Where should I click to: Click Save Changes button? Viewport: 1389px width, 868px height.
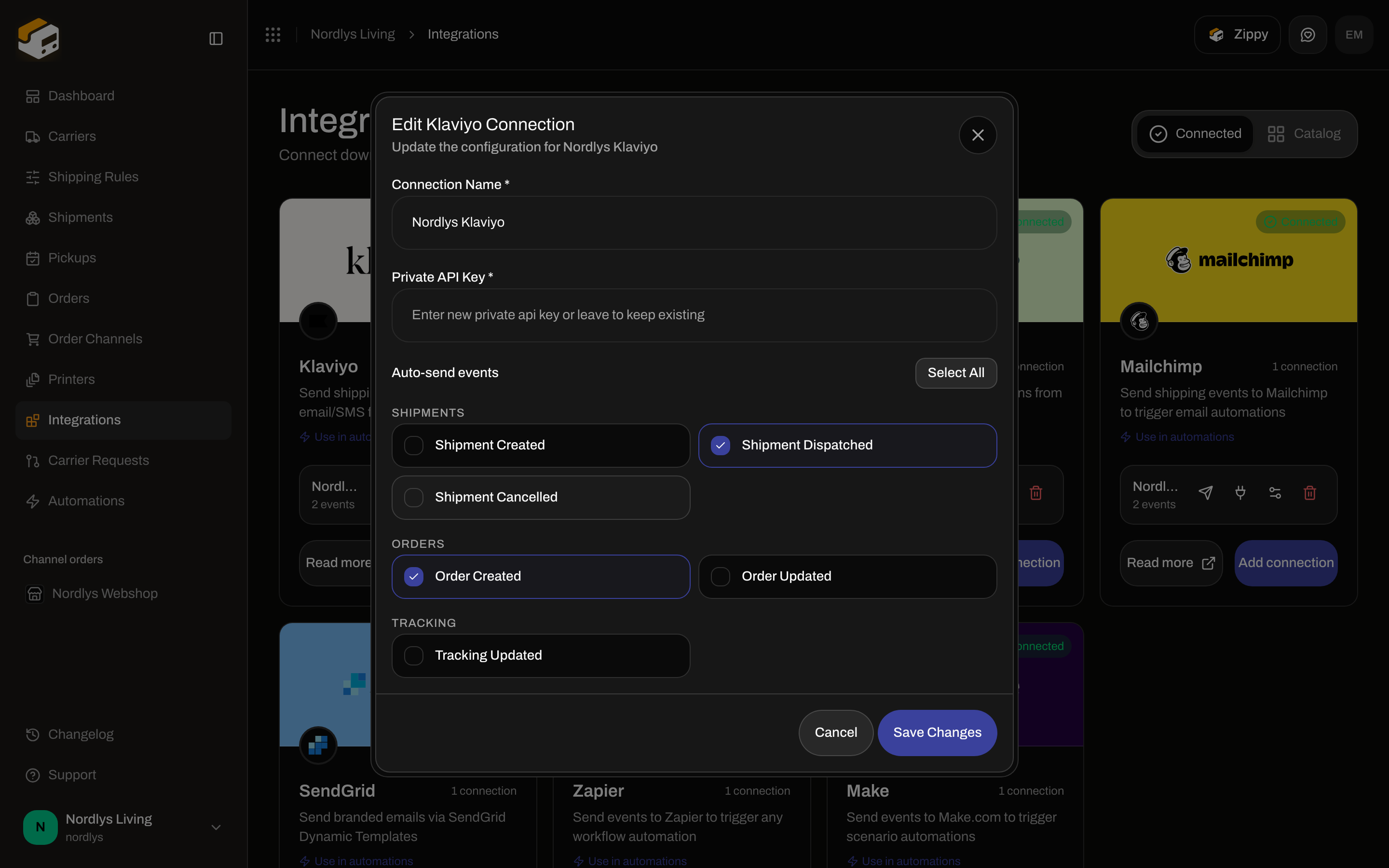pyautogui.click(x=937, y=732)
